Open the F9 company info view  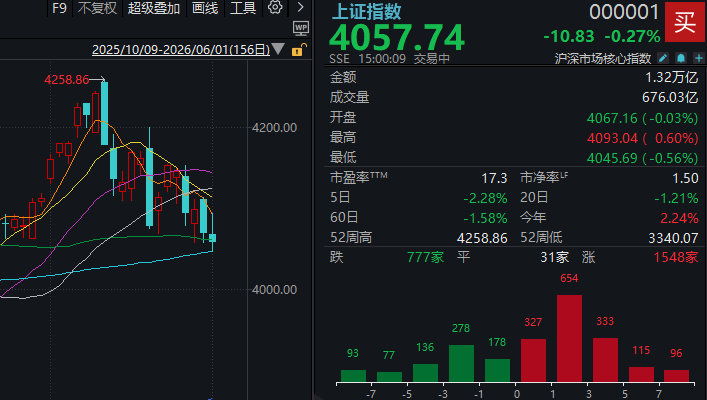(x=59, y=8)
